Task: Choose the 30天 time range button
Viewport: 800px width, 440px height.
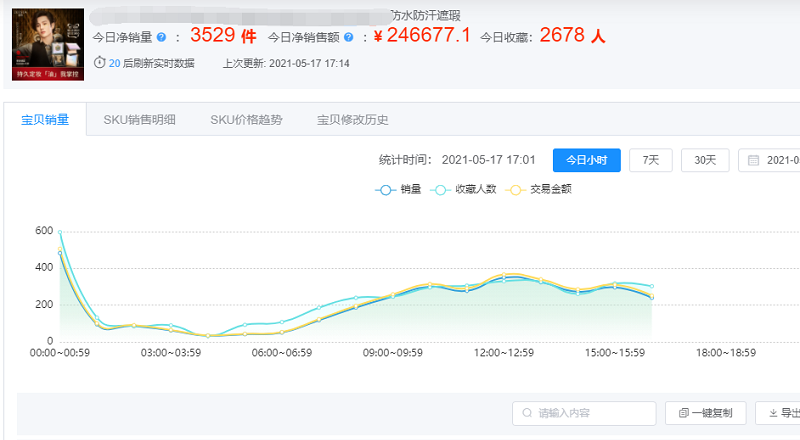Action: coord(705,160)
